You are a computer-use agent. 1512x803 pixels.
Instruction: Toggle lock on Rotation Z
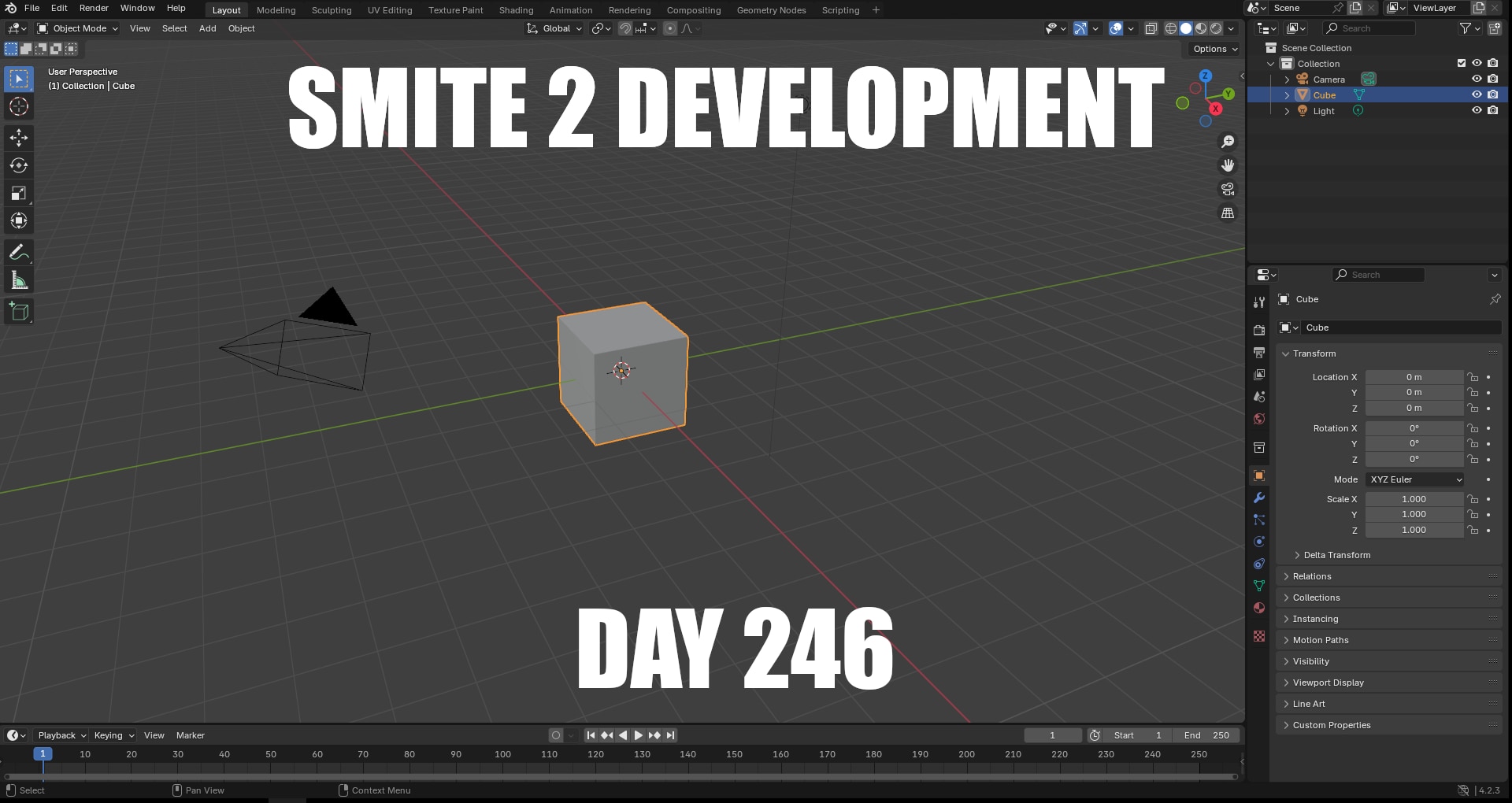click(1473, 459)
